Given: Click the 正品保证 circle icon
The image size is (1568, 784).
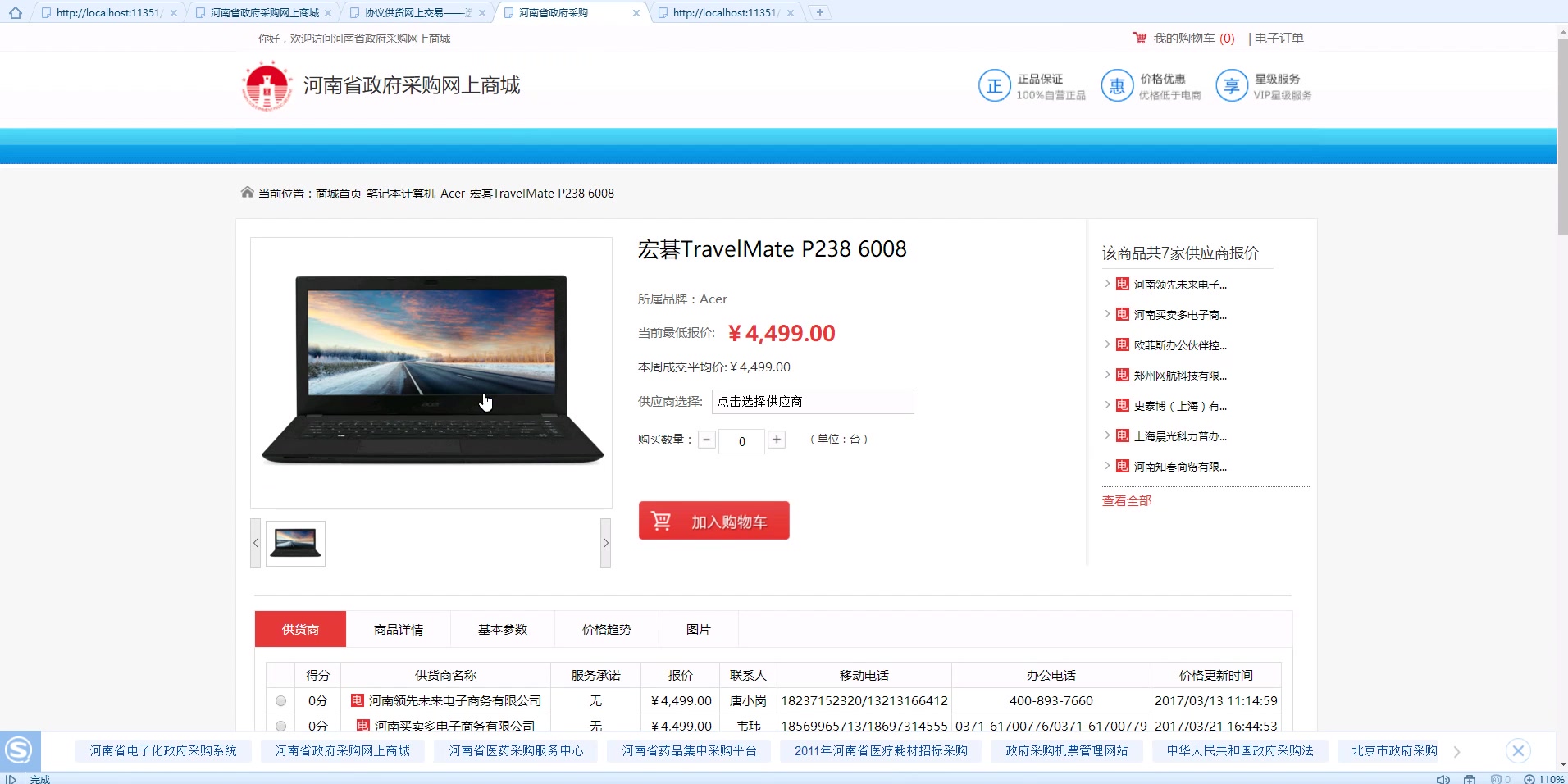Looking at the screenshot, I should (x=994, y=86).
